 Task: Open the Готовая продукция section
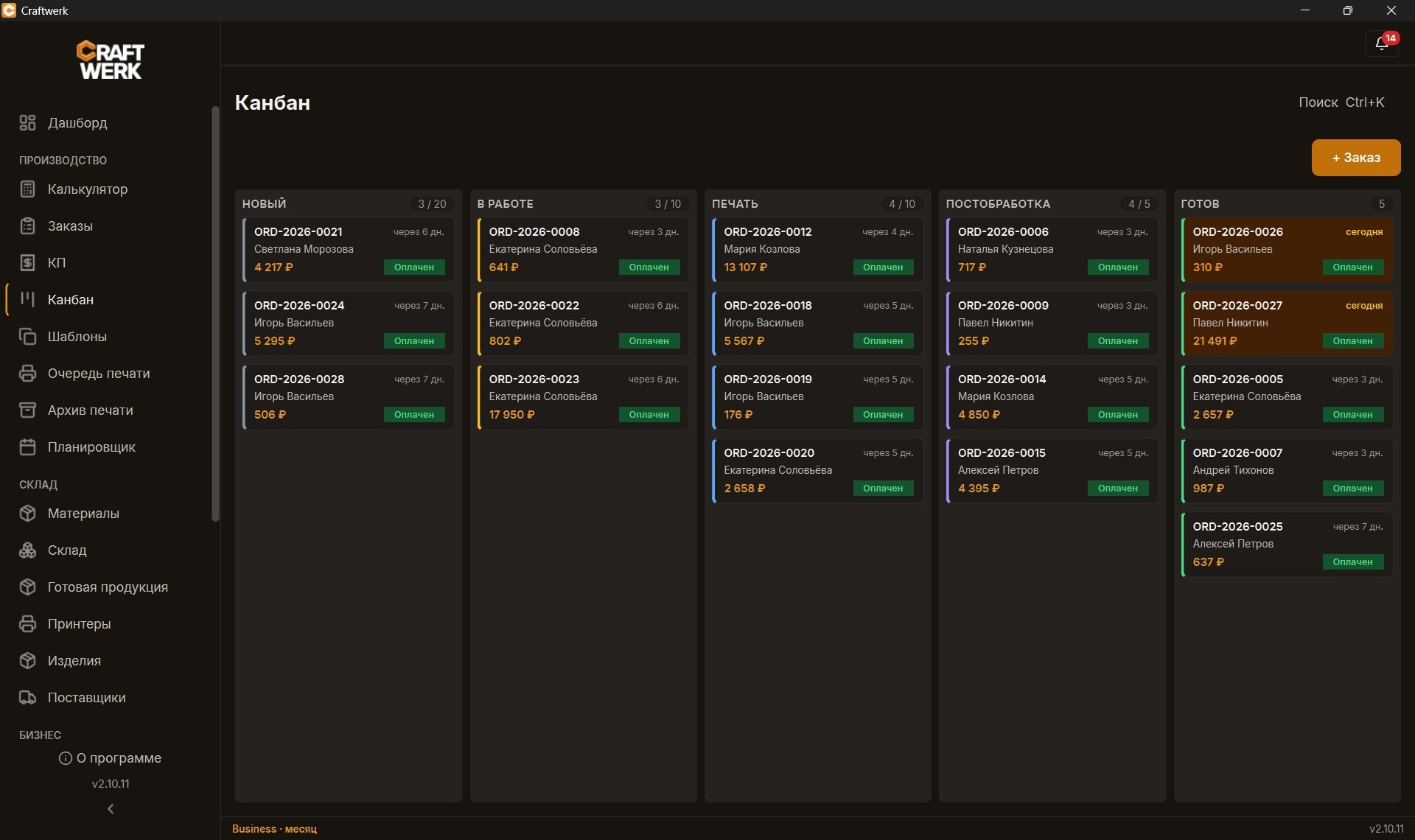[x=108, y=587]
